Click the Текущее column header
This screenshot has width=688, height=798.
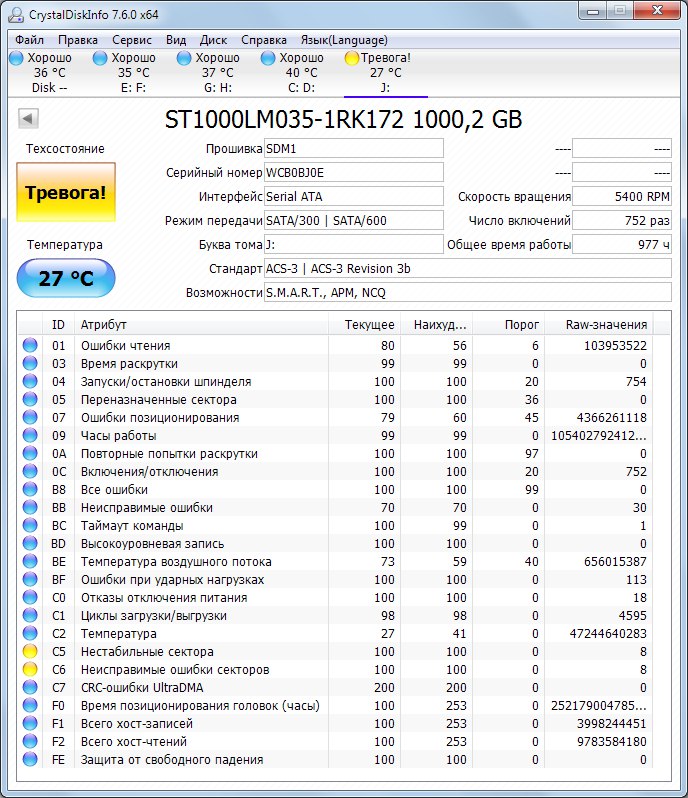point(364,324)
